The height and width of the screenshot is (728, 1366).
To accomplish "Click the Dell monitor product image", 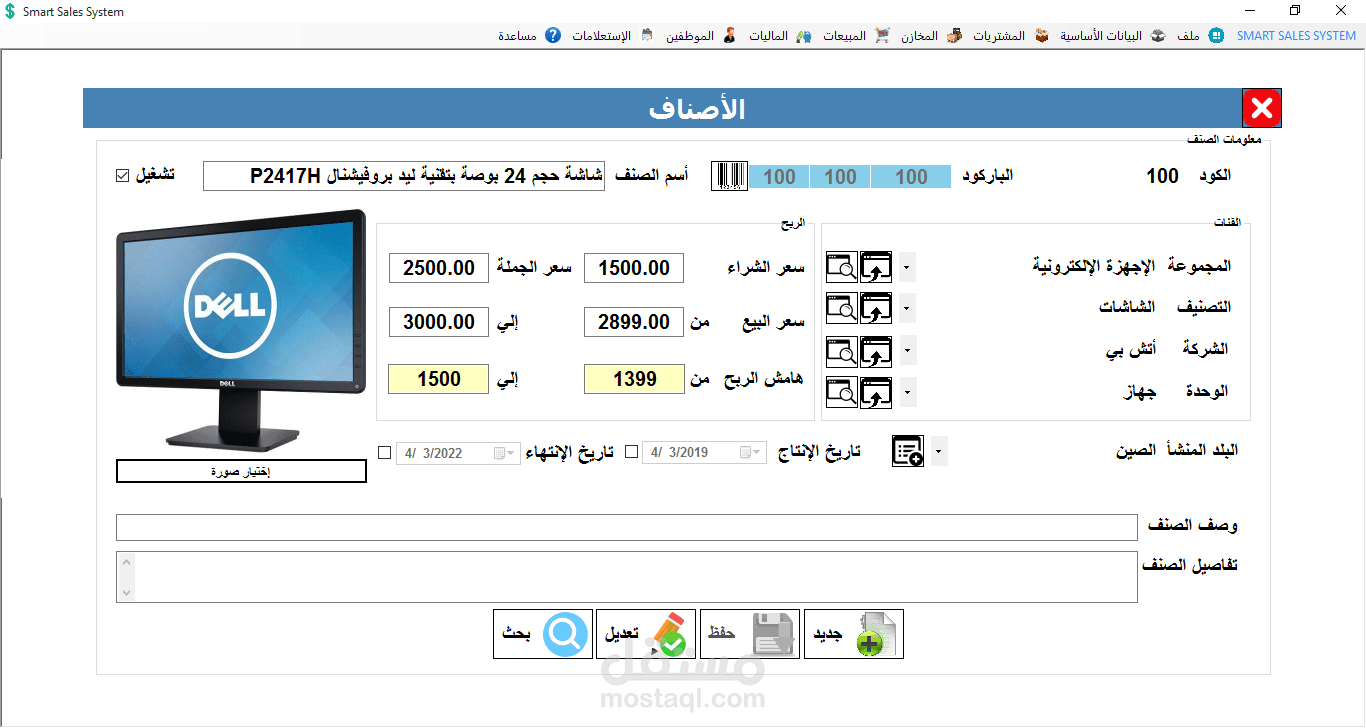I will click(241, 331).
